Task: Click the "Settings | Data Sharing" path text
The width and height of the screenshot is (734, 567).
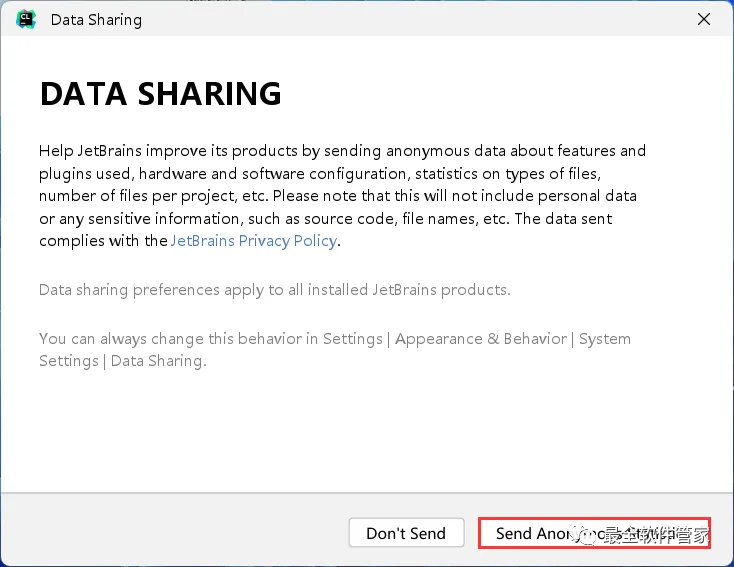Action: point(122,361)
